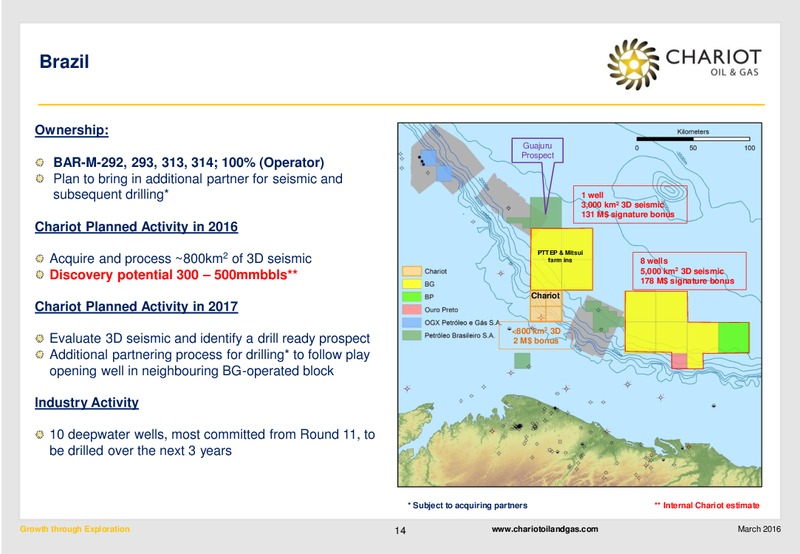Click the Chariot block label on map
This screenshot has height=554, width=800.
(545, 296)
